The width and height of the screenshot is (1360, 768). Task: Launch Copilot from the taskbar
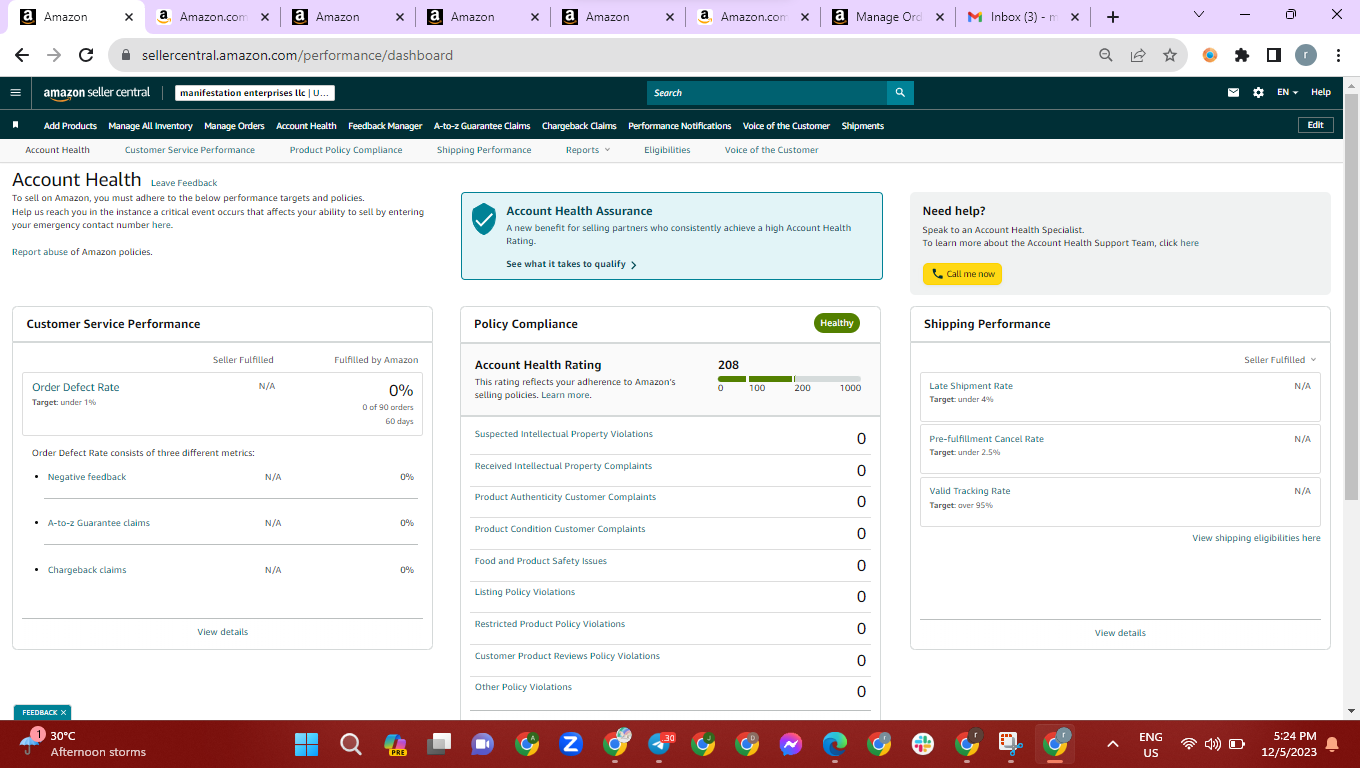click(396, 744)
